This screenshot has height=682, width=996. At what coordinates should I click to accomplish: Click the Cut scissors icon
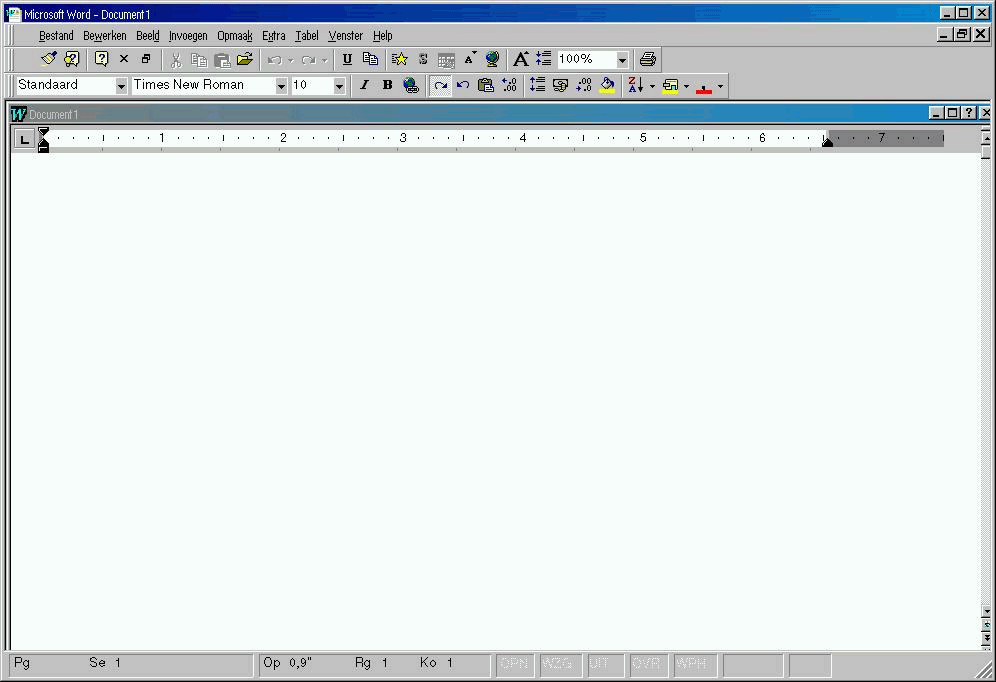(x=176, y=60)
